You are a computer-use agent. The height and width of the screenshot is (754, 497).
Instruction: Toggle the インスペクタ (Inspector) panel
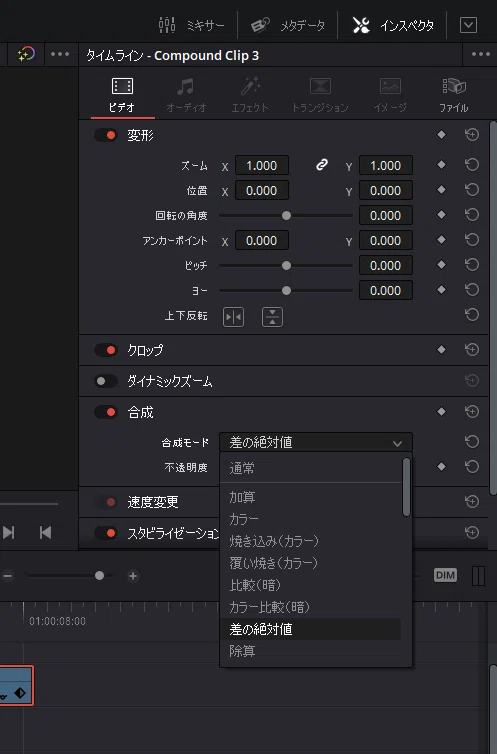(393, 25)
